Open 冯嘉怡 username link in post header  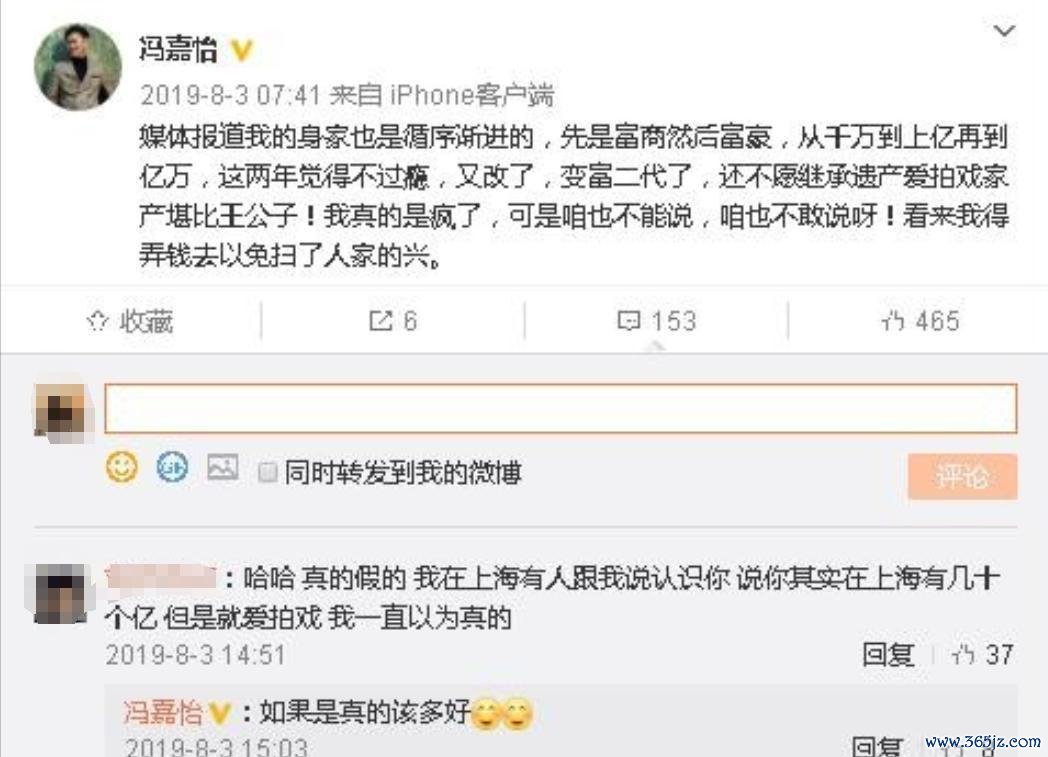(x=178, y=49)
